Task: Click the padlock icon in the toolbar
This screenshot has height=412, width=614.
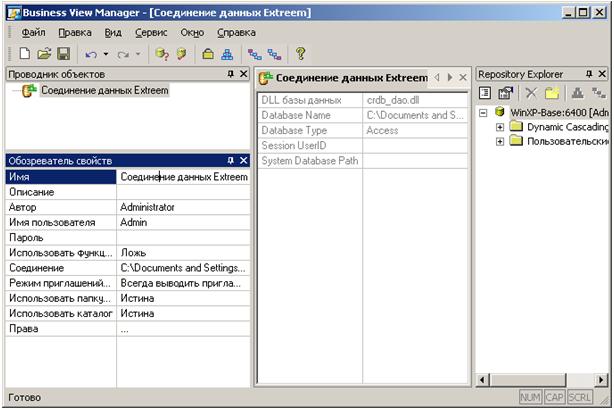Action: [207, 53]
